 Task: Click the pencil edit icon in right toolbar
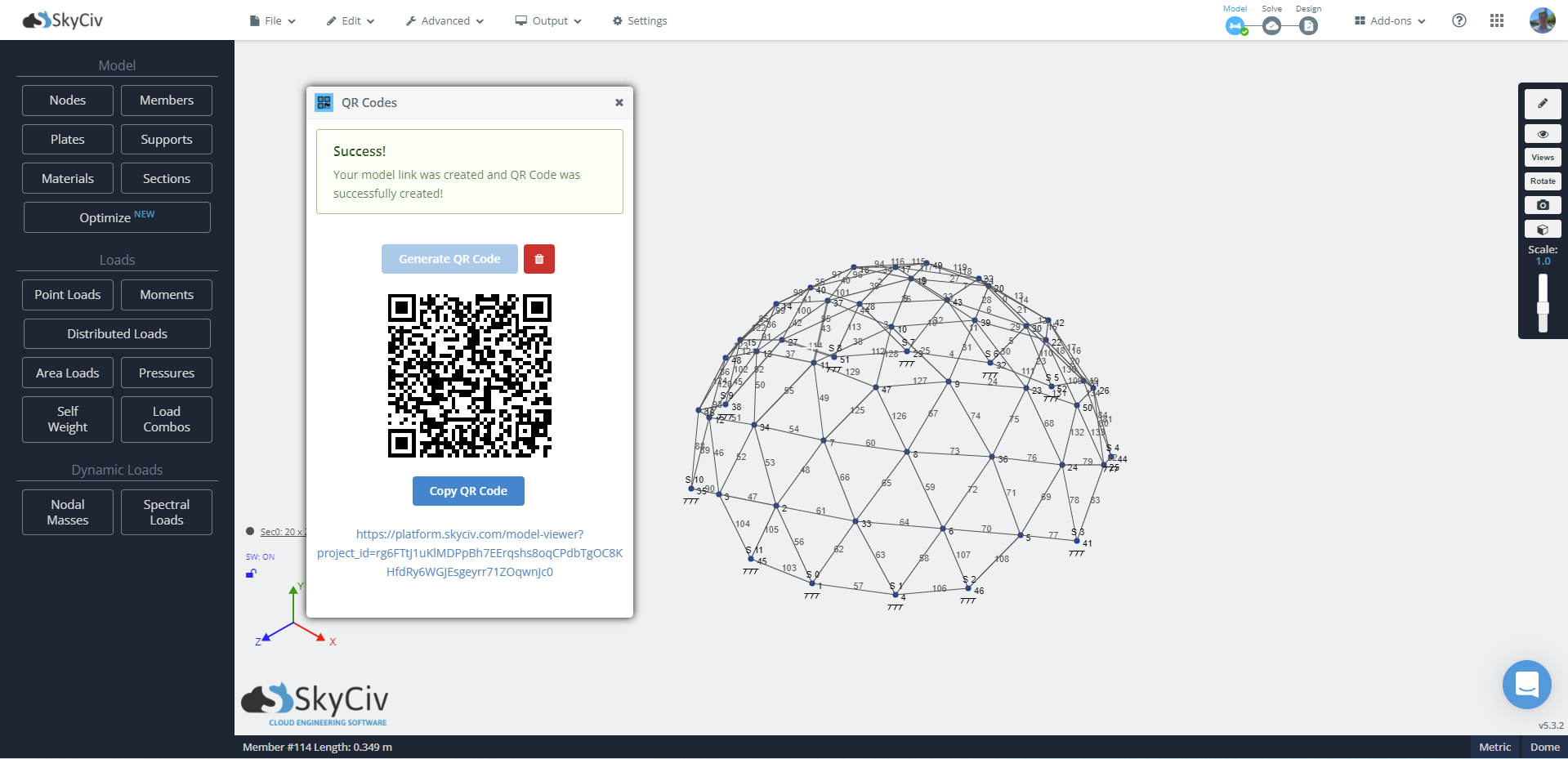click(1543, 104)
